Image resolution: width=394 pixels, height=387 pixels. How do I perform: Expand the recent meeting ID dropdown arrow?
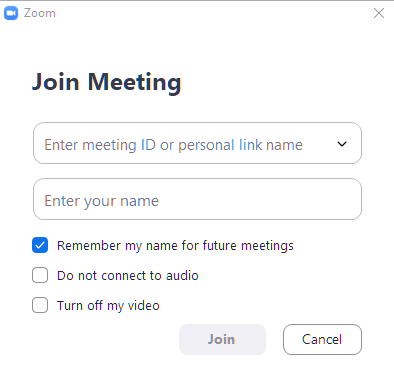(342, 144)
